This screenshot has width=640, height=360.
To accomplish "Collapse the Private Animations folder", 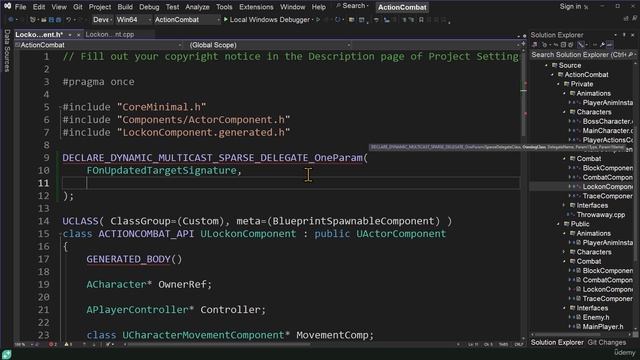I will [x=565, y=93].
